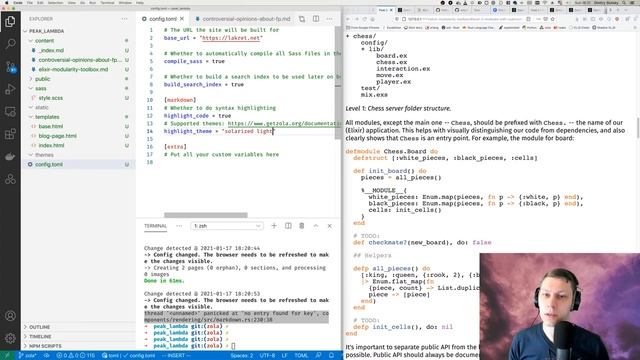Bookmark the page with the star icon
Viewport: 640px width, 360px height.
pos(553,19)
